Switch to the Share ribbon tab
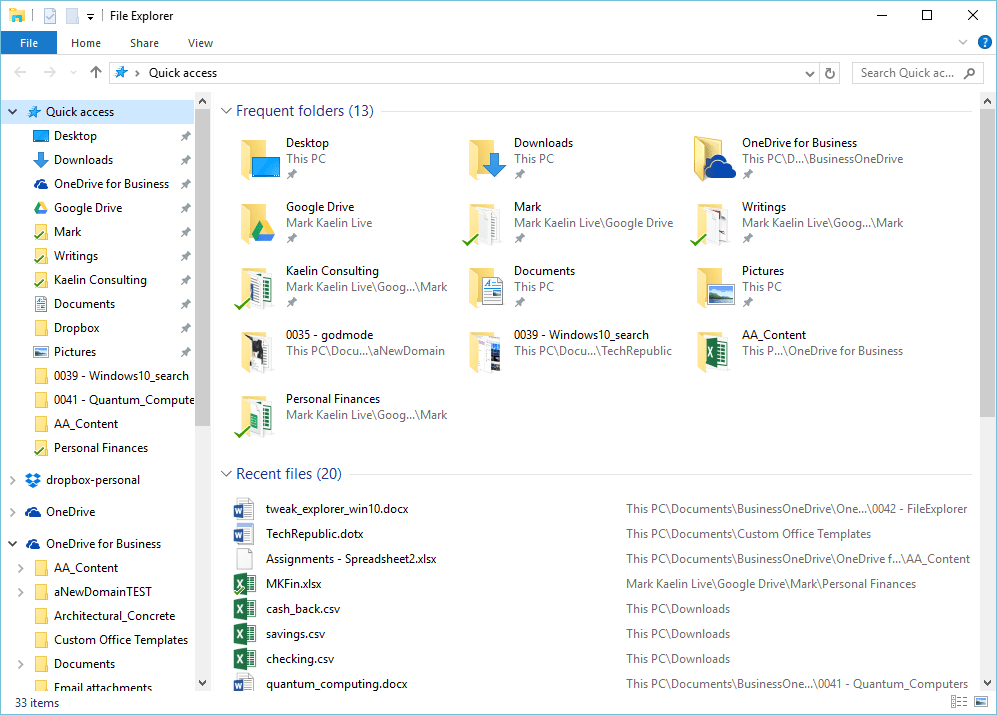The width and height of the screenshot is (997, 715). coord(144,43)
